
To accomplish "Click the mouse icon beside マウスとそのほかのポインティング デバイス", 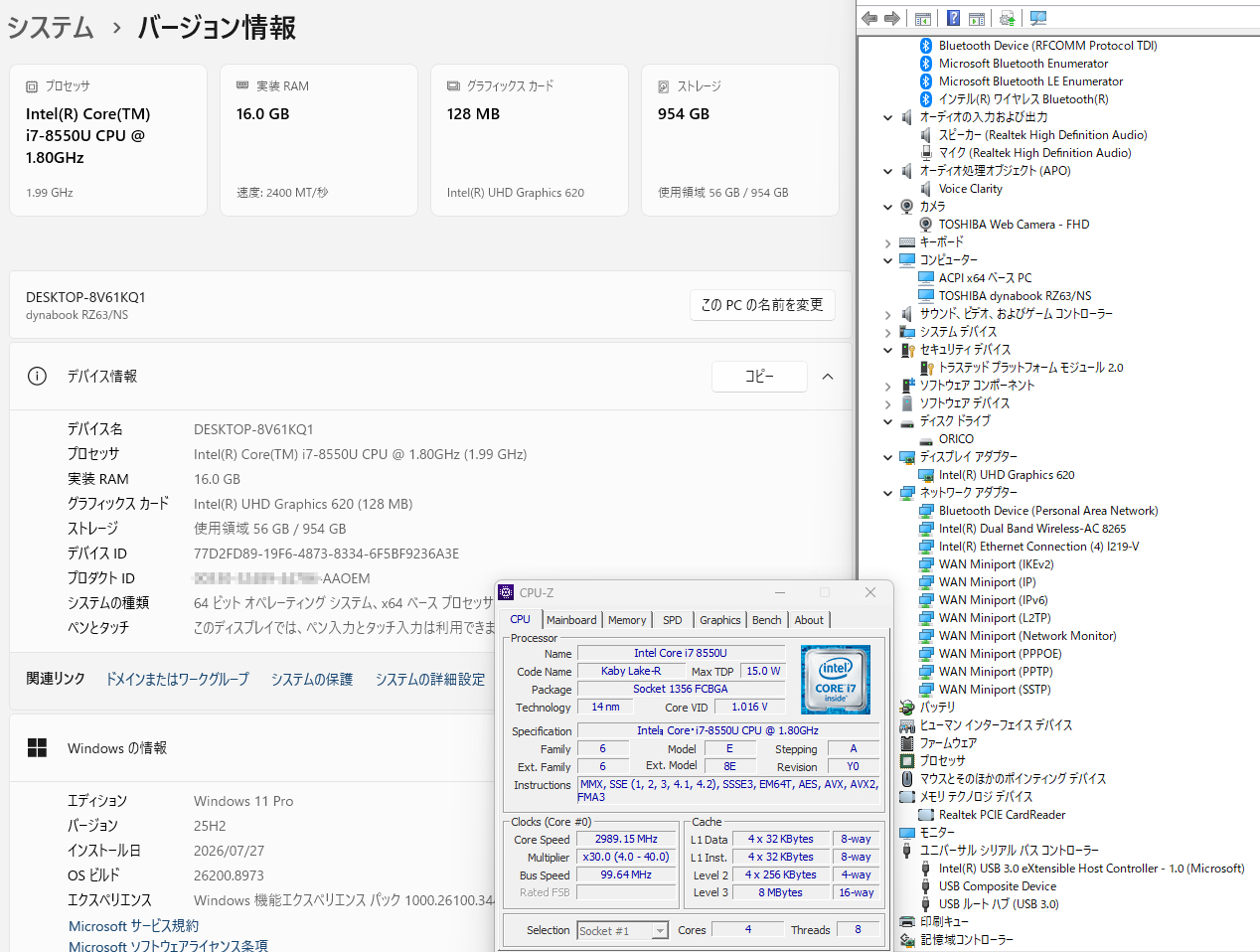I will pyautogui.click(x=906, y=779).
